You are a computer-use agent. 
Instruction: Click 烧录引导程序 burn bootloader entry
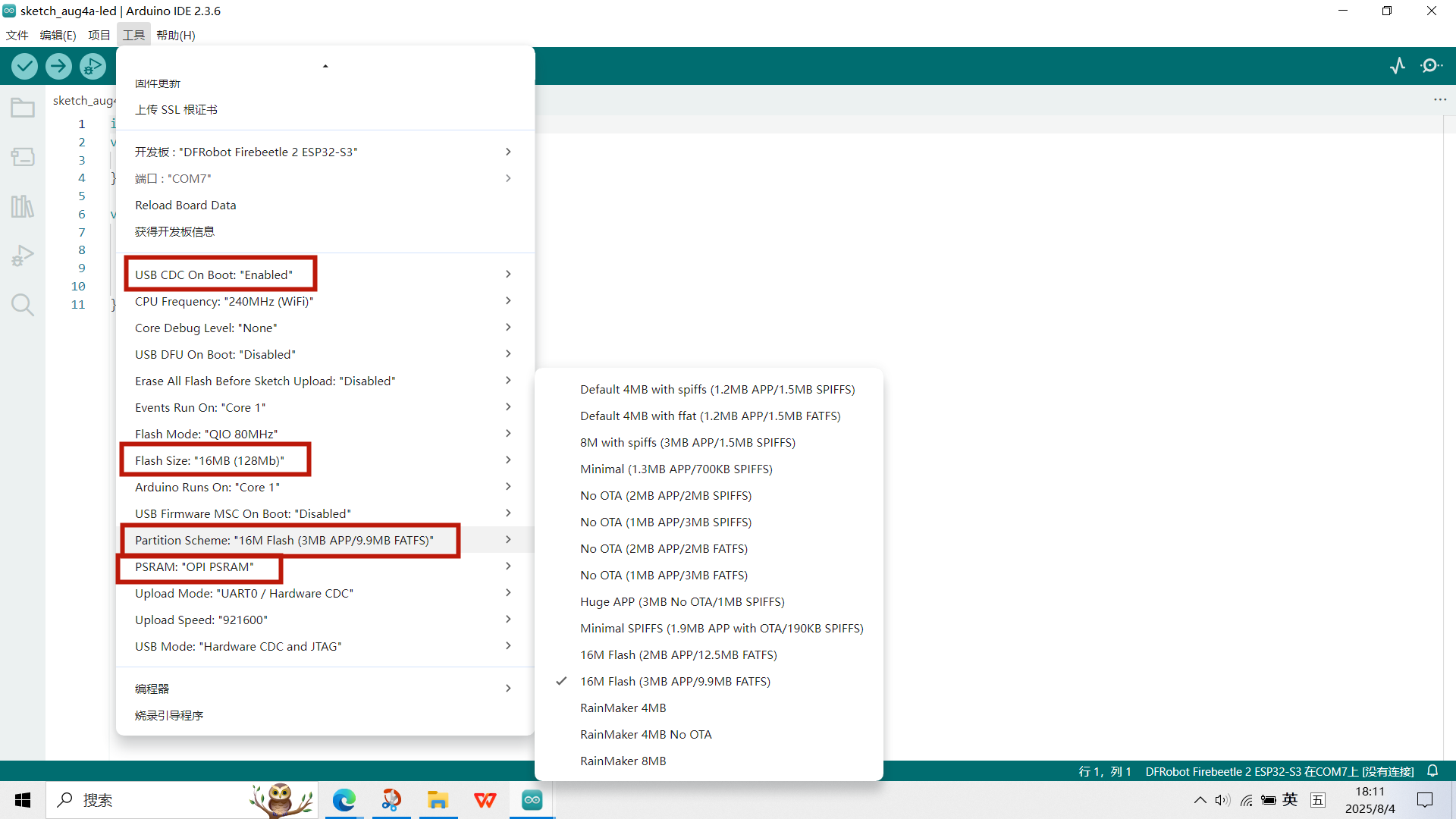[325, 715]
